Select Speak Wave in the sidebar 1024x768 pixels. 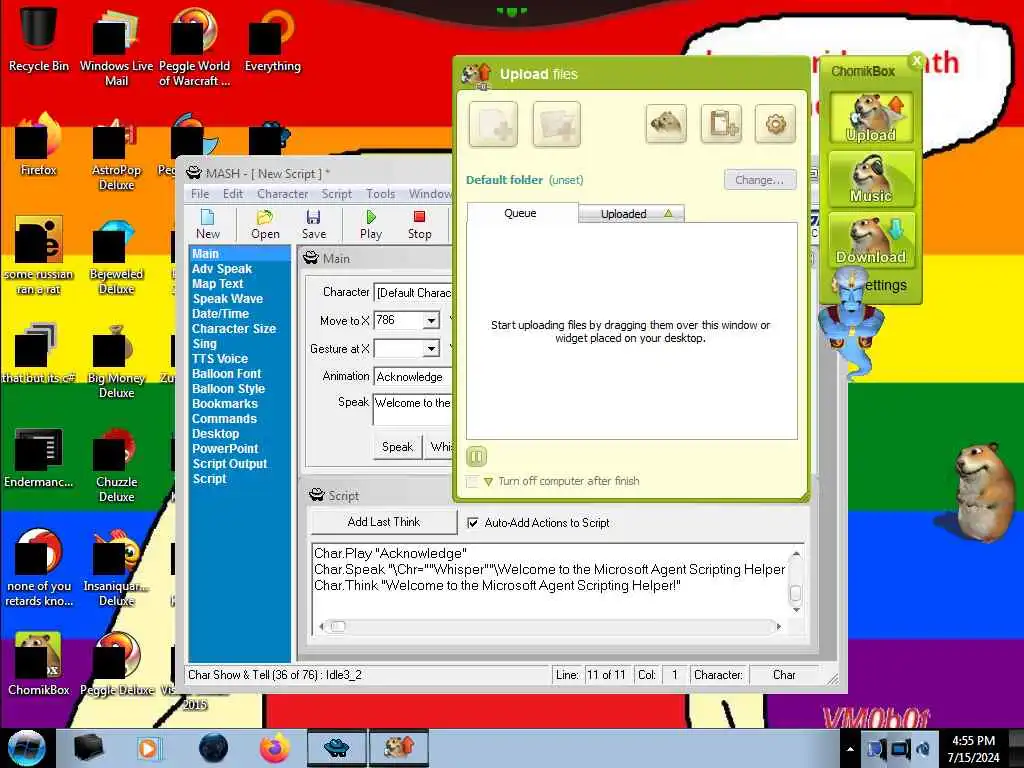(x=227, y=298)
